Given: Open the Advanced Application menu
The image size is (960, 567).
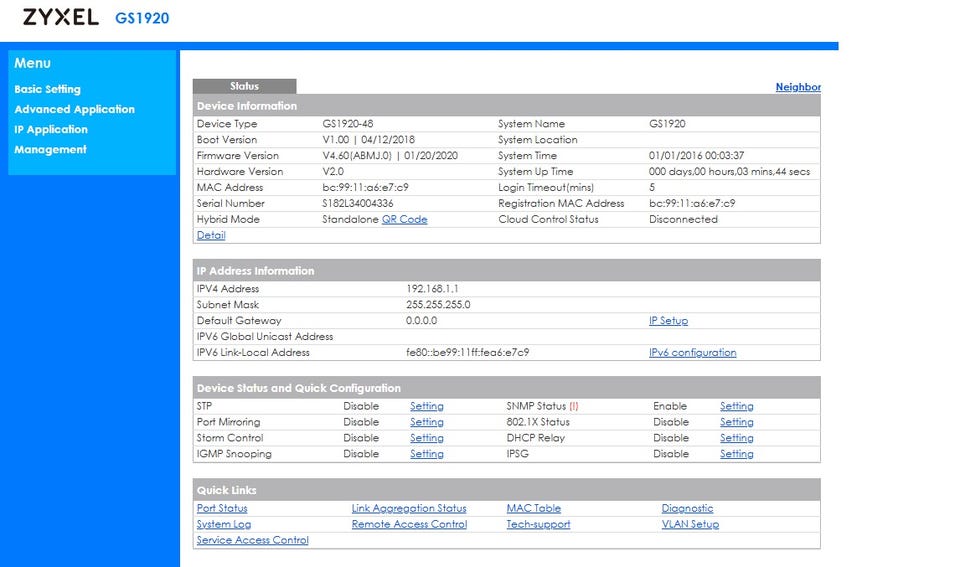Looking at the screenshot, I should coord(75,110).
